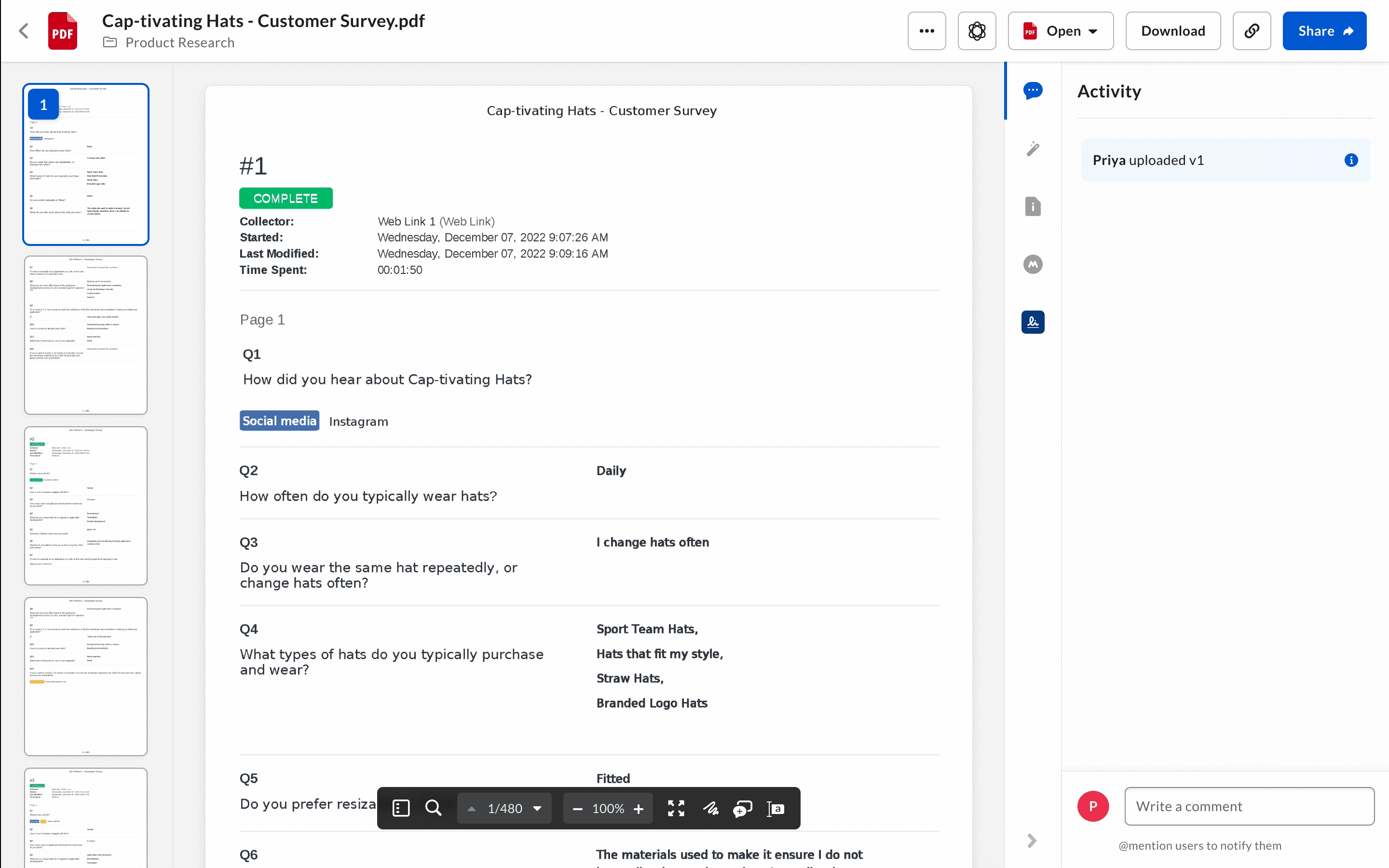Open the Open dropdown menu
This screenshot has height=868, width=1389.
pos(1061,31)
